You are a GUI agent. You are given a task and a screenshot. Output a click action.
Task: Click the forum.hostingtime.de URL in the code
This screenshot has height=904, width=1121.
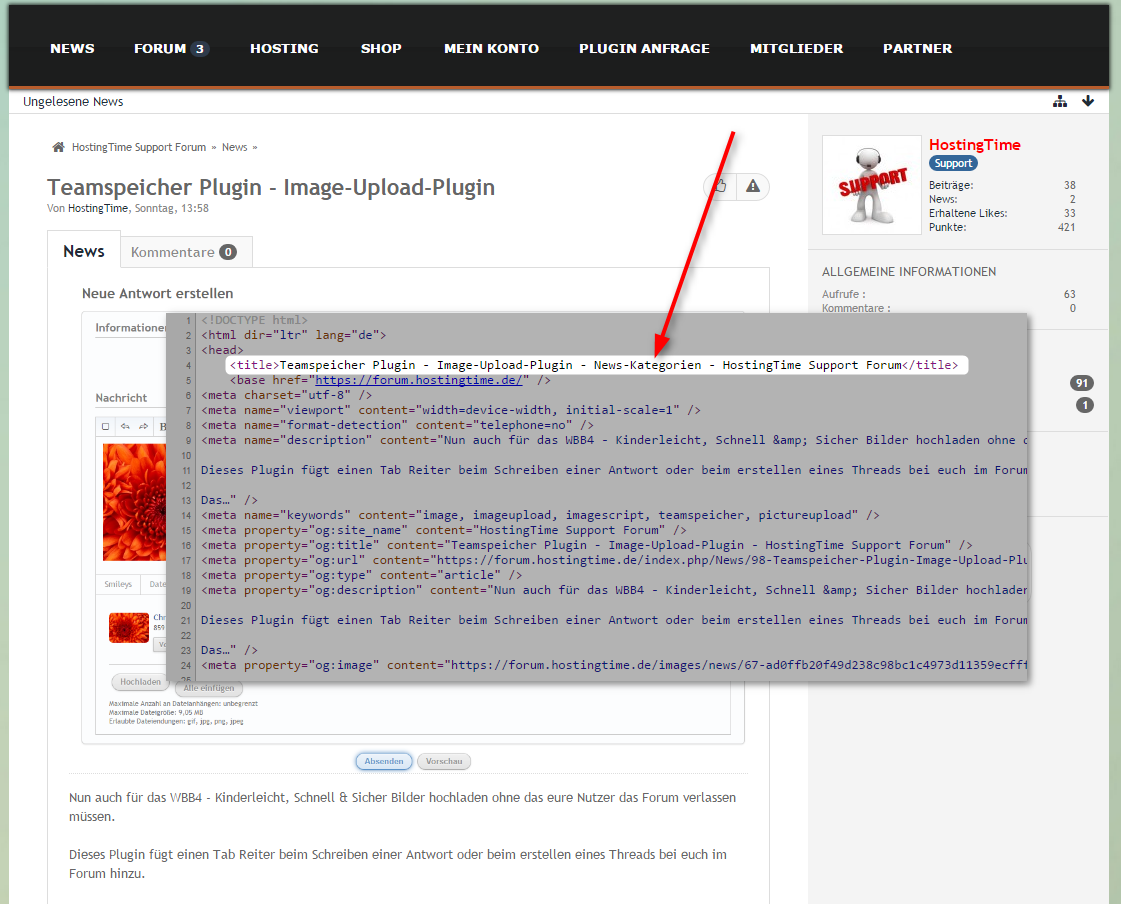(419, 380)
